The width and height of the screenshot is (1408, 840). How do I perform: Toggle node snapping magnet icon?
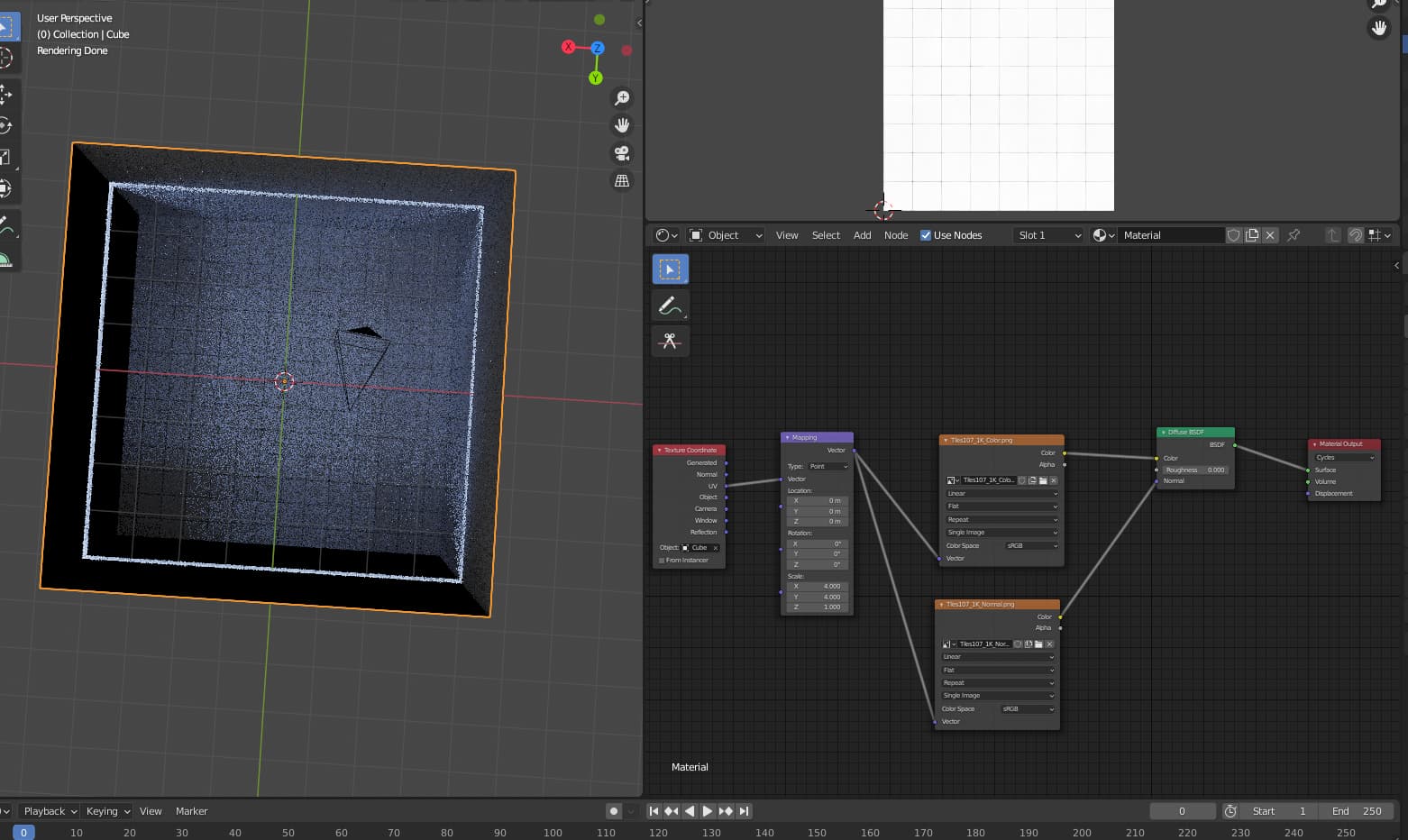pos(1356,235)
